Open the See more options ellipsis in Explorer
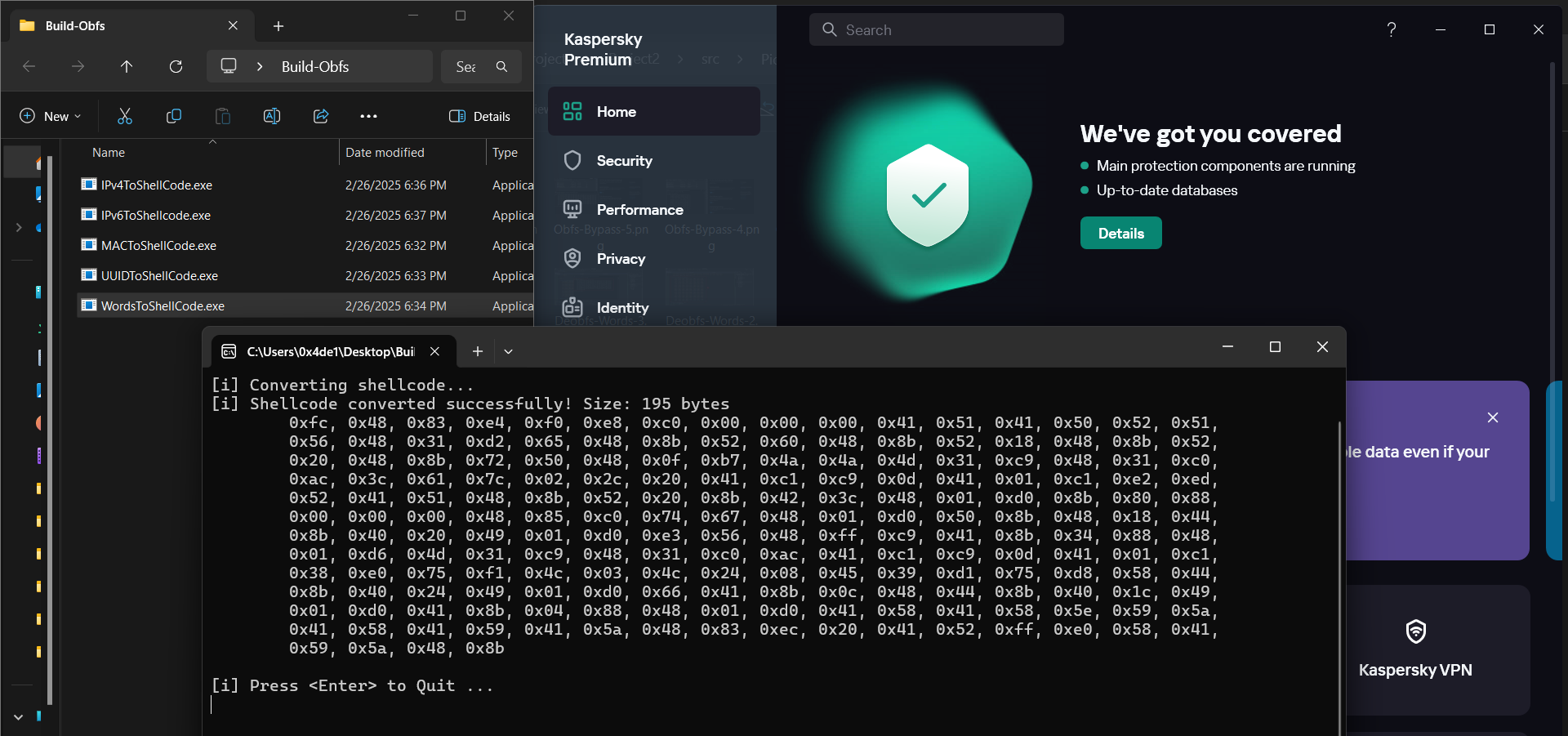 point(369,116)
